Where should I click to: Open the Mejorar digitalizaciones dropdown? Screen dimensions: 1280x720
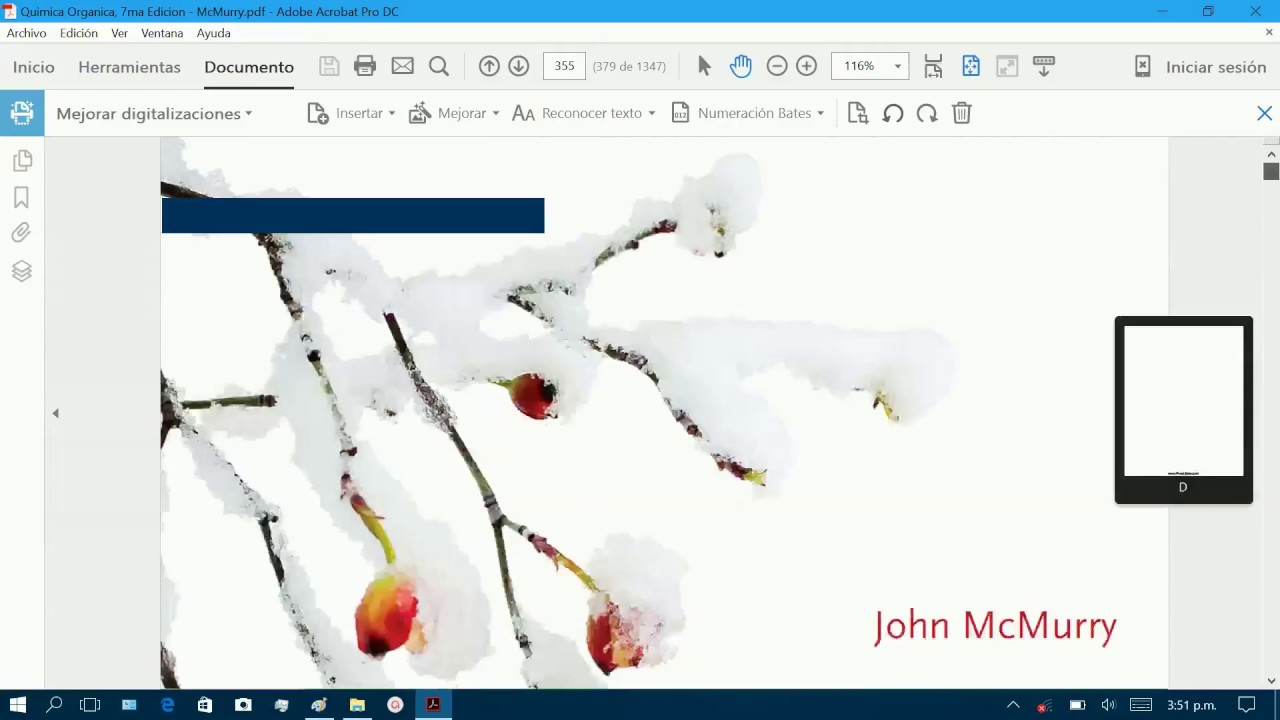pyautogui.click(x=154, y=114)
